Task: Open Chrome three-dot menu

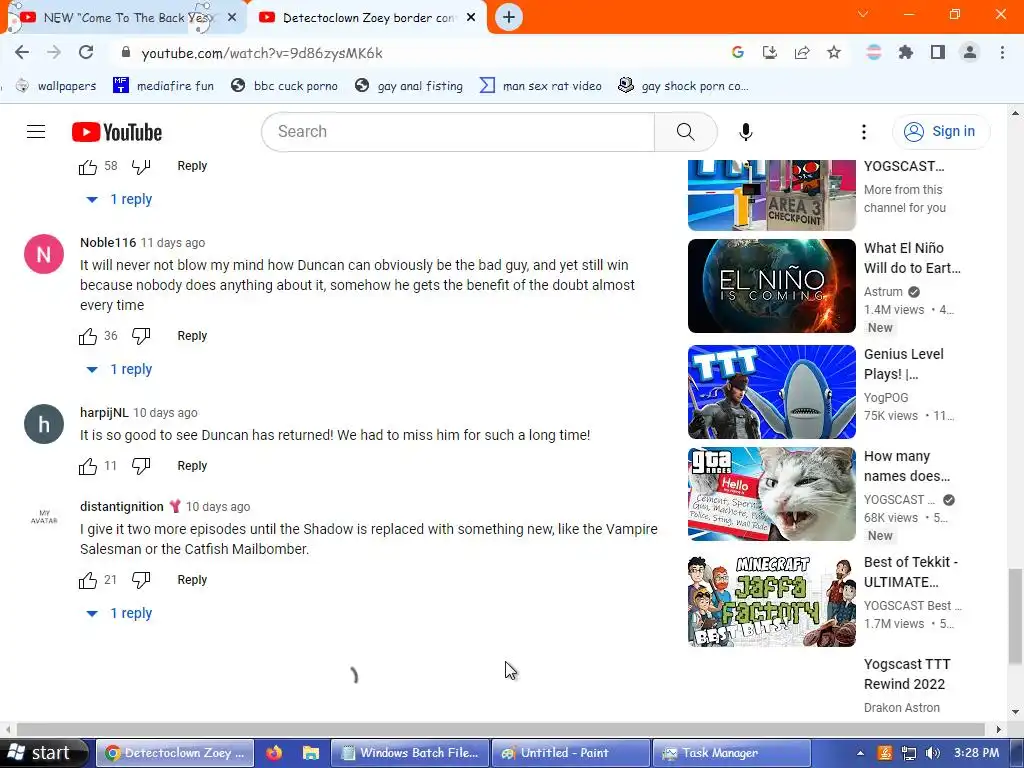Action: (1002, 53)
